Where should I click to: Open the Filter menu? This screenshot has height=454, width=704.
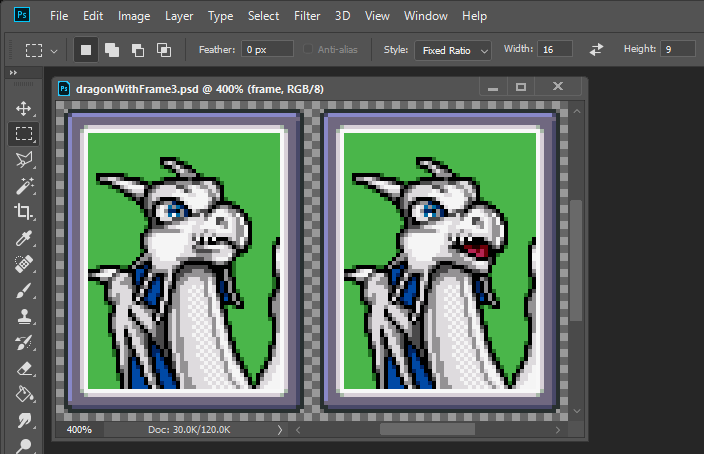[x=307, y=16]
